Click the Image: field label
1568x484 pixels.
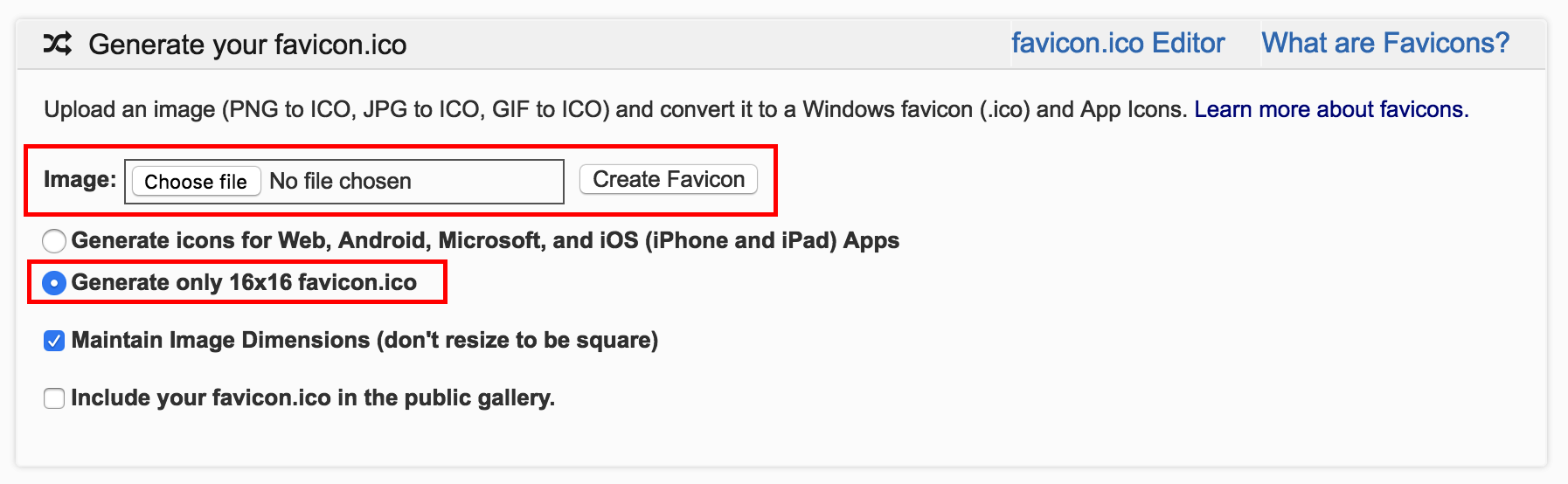coord(80,179)
